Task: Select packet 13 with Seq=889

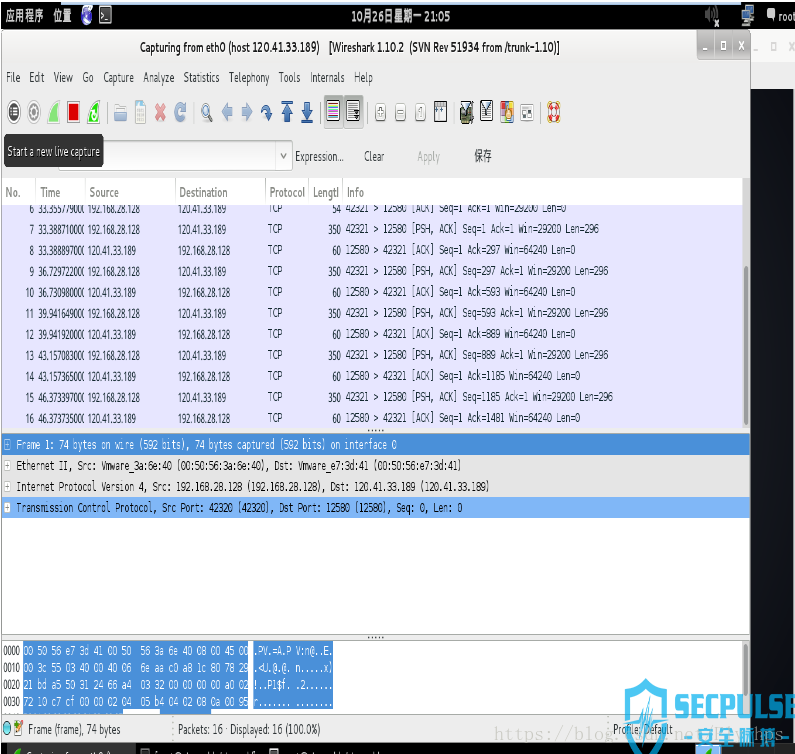Action: 372,355
